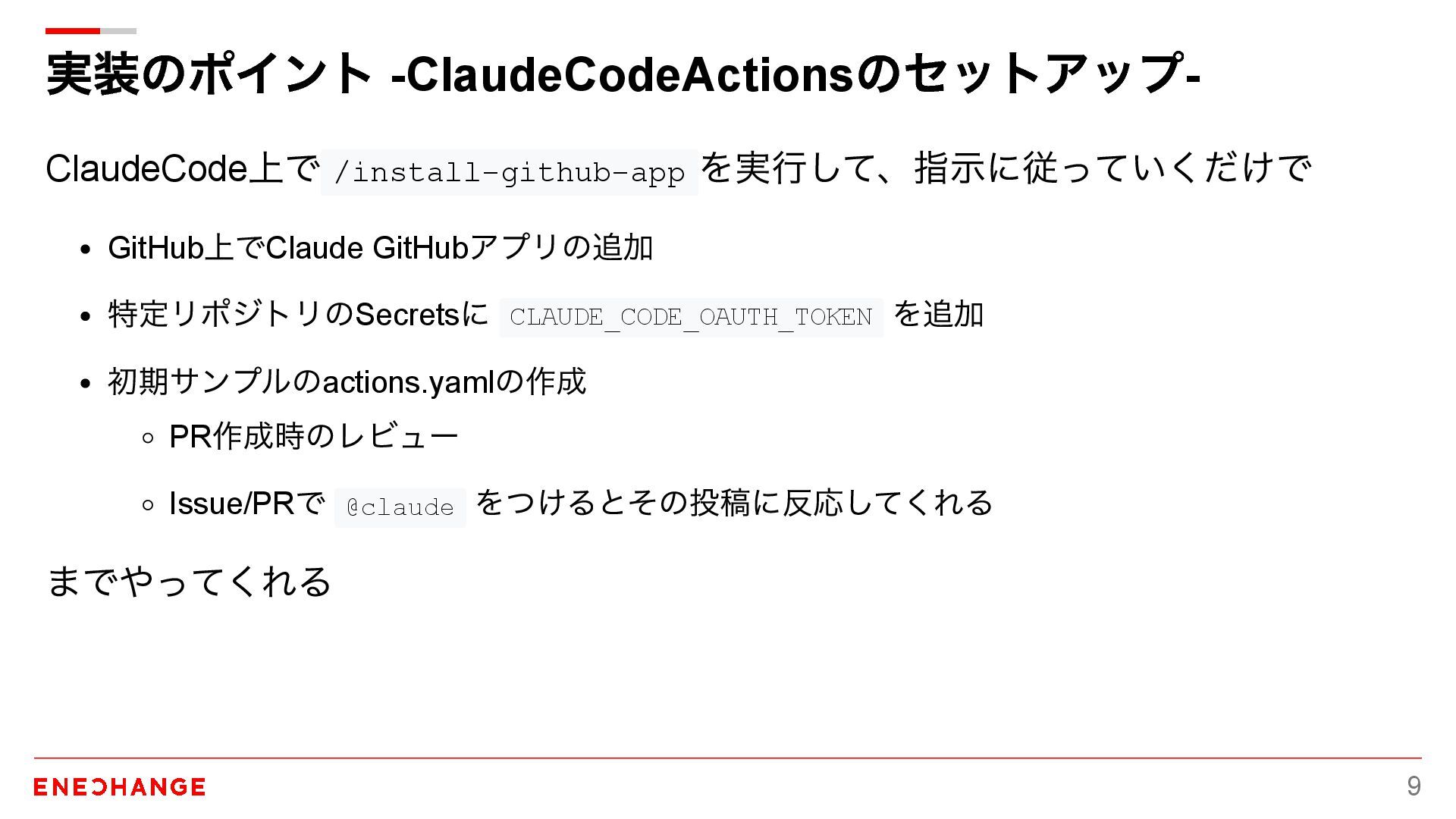Screen dimensions: 1456x819
Task: Click the '初期サンプルのactions.yamlの作成' bullet
Action: tap(347, 381)
